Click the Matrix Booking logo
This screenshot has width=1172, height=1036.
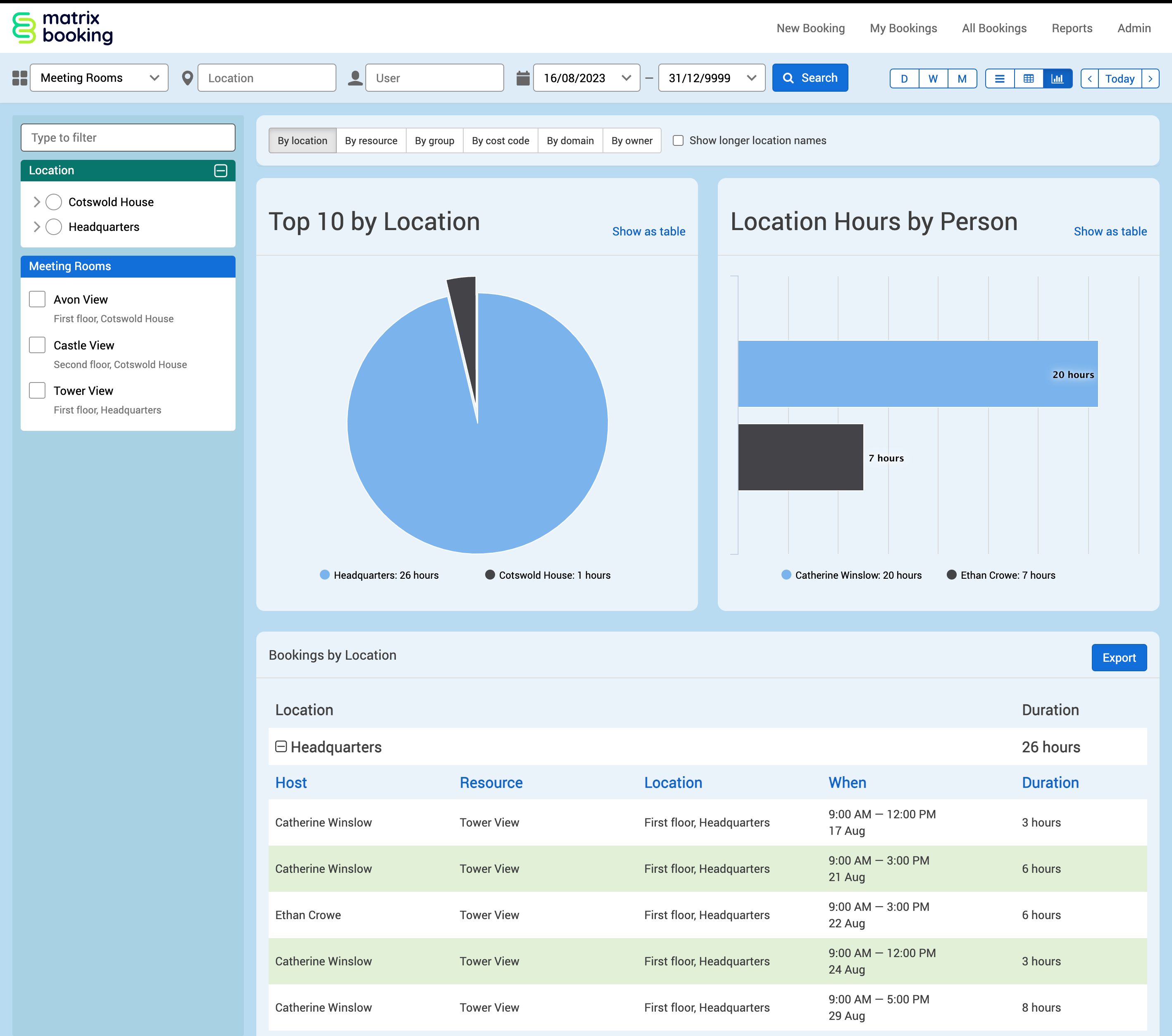62,28
